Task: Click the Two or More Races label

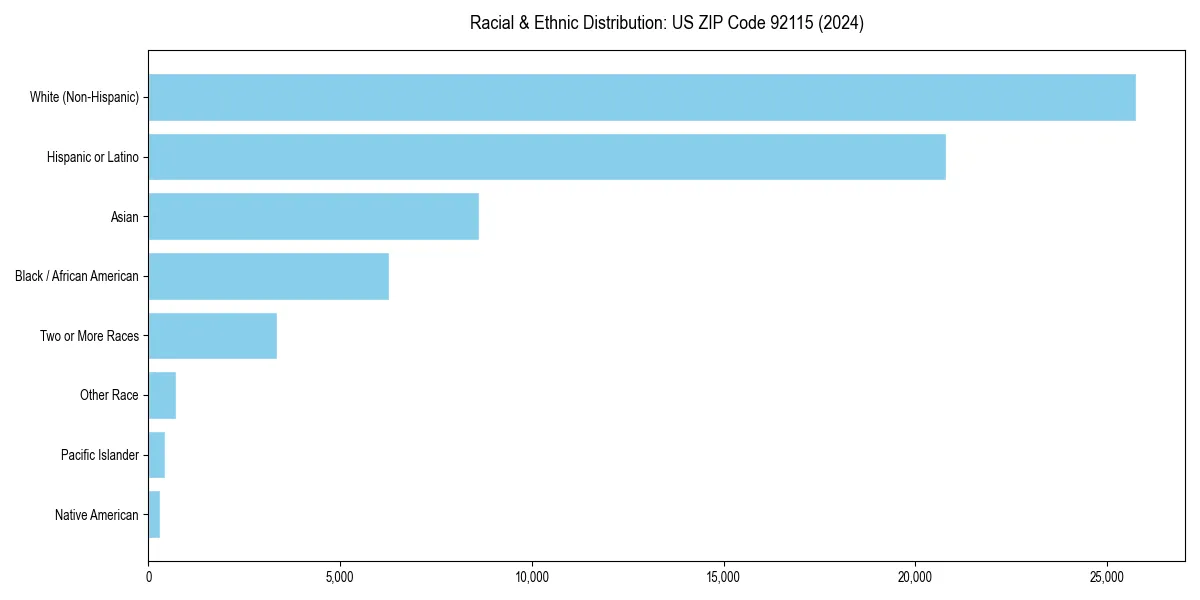Action: pos(89,335)
